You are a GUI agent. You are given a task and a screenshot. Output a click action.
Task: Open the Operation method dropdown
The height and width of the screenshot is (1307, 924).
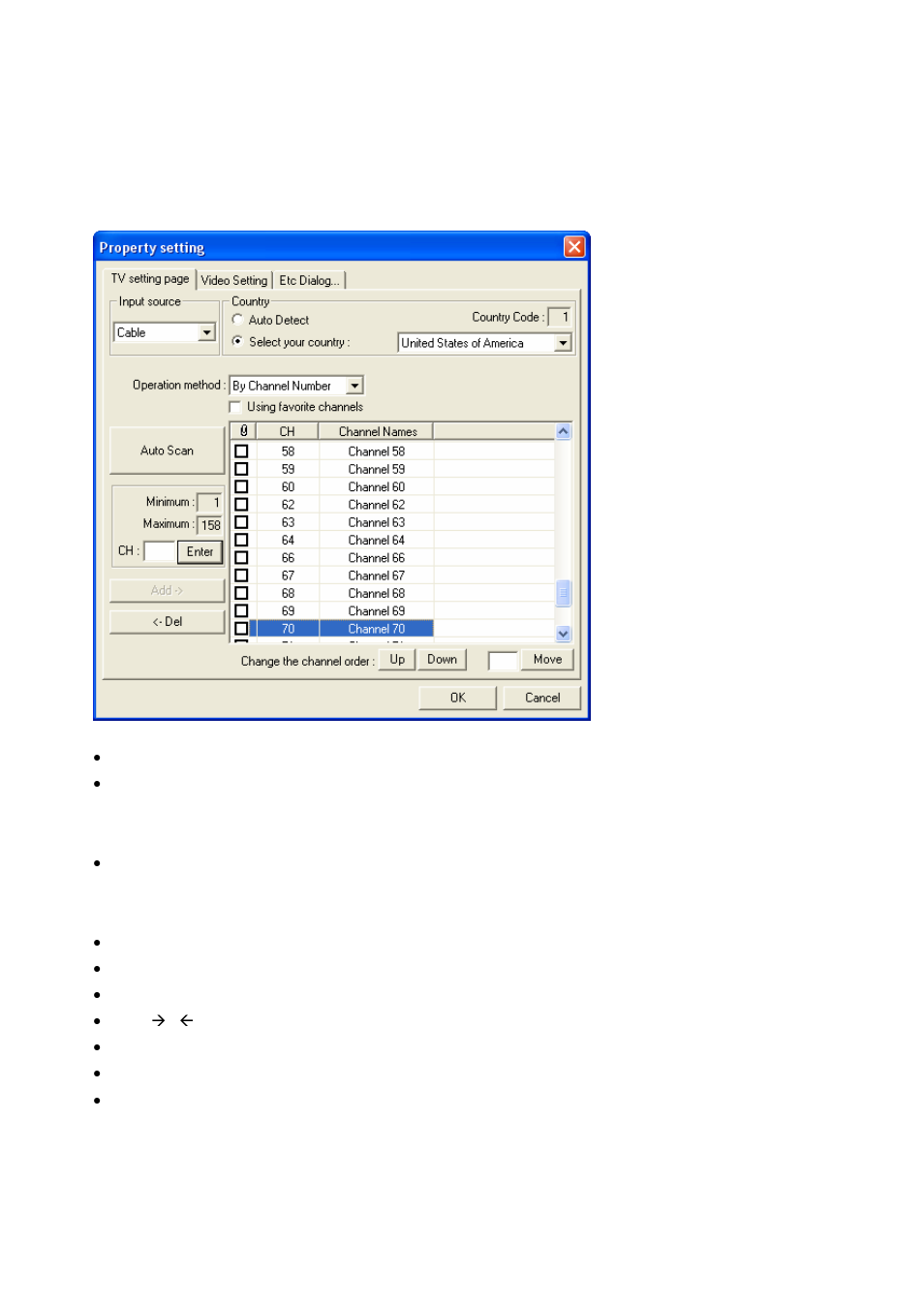(x=296, y=386)
